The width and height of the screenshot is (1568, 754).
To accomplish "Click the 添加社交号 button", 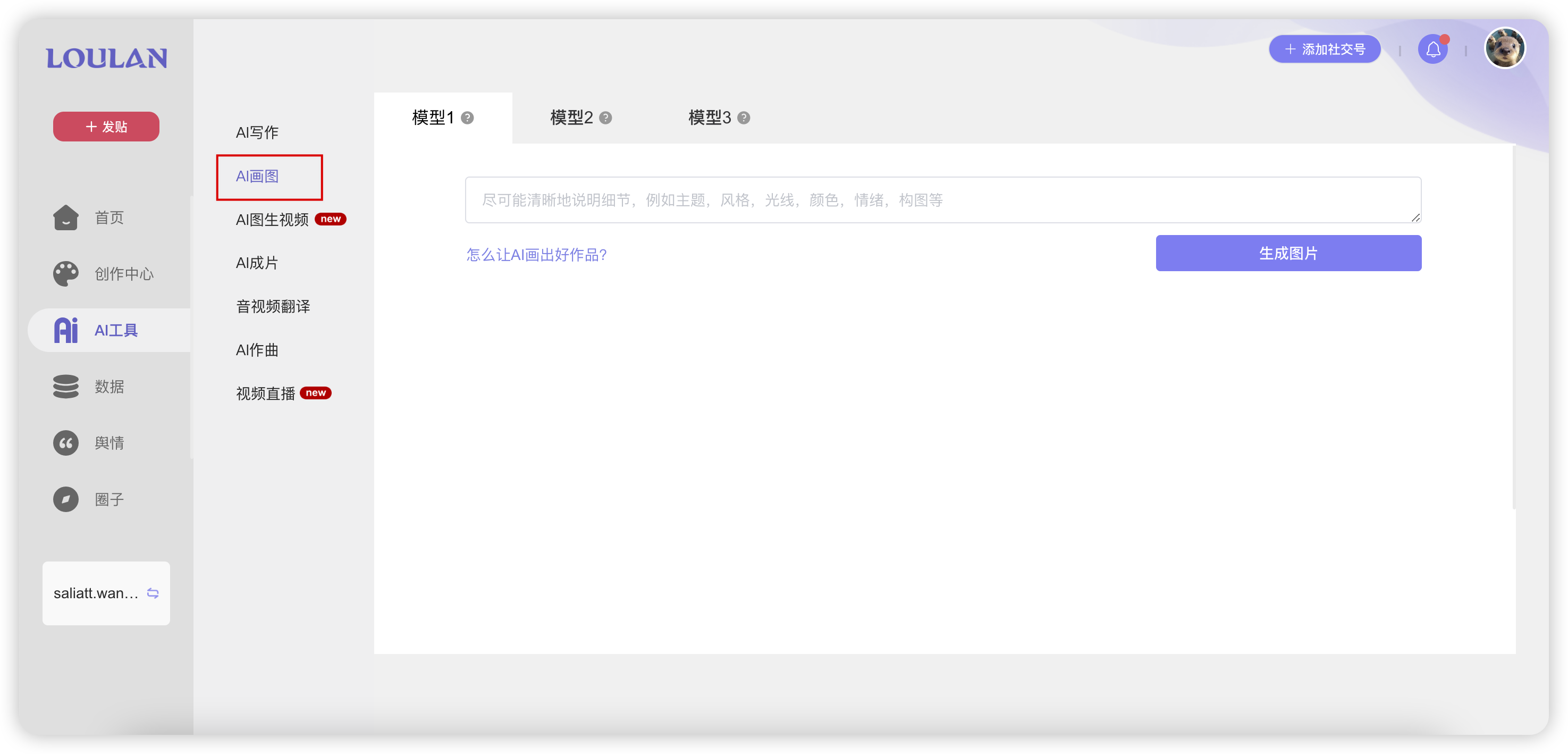I will (1325, 49).
